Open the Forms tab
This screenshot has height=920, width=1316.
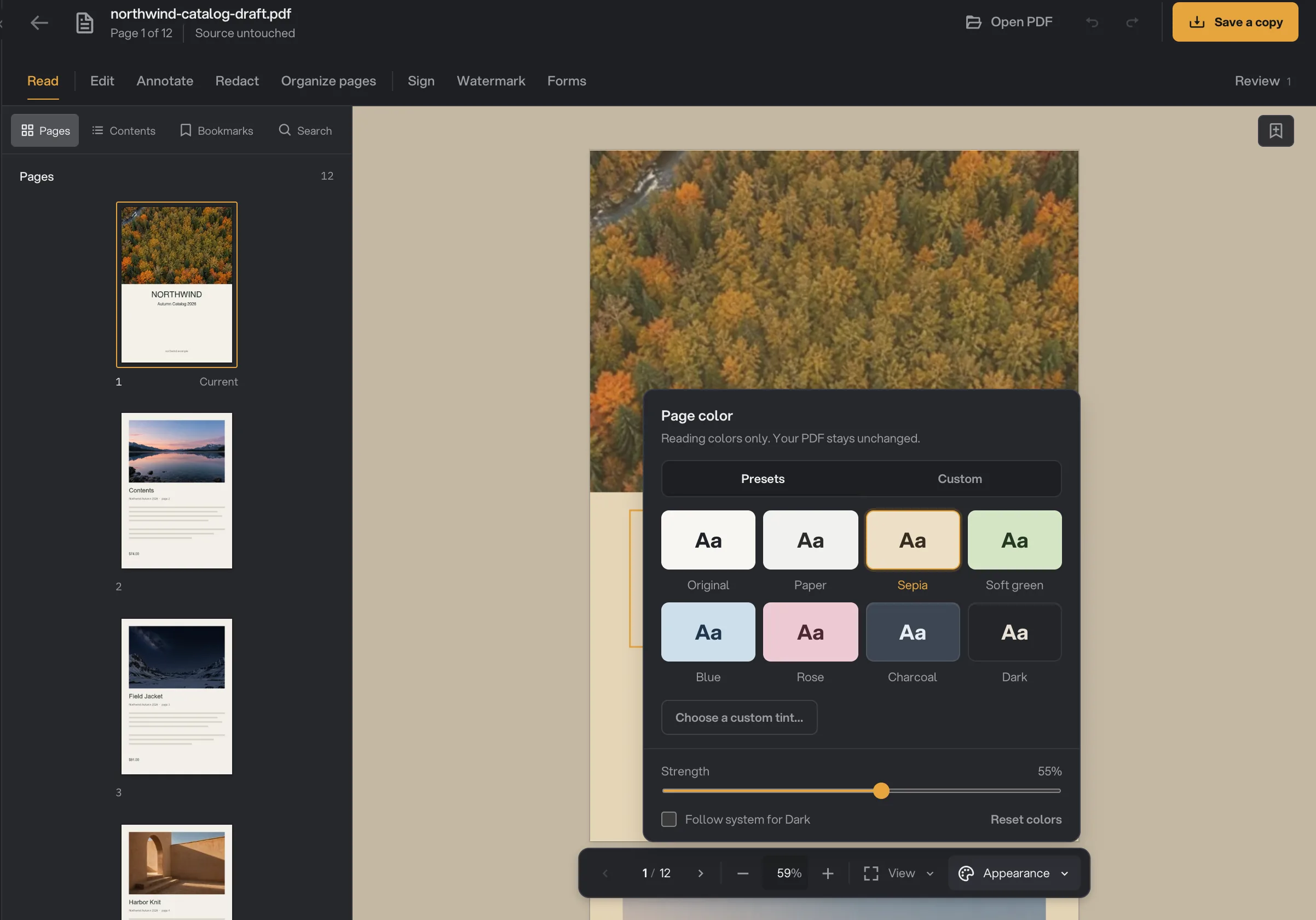566,81
